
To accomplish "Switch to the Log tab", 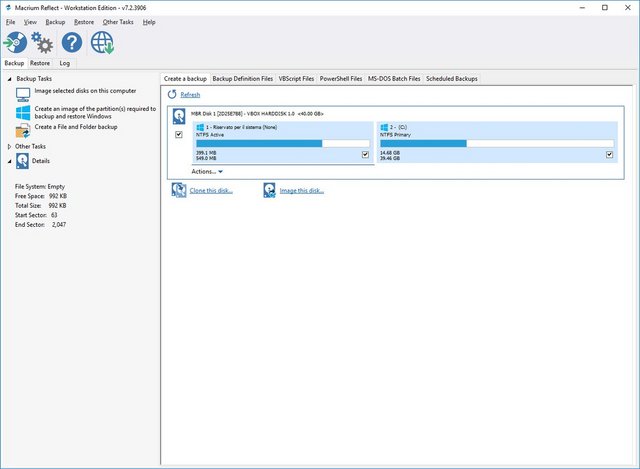I will pyautogui.click(x=64, y=63).
